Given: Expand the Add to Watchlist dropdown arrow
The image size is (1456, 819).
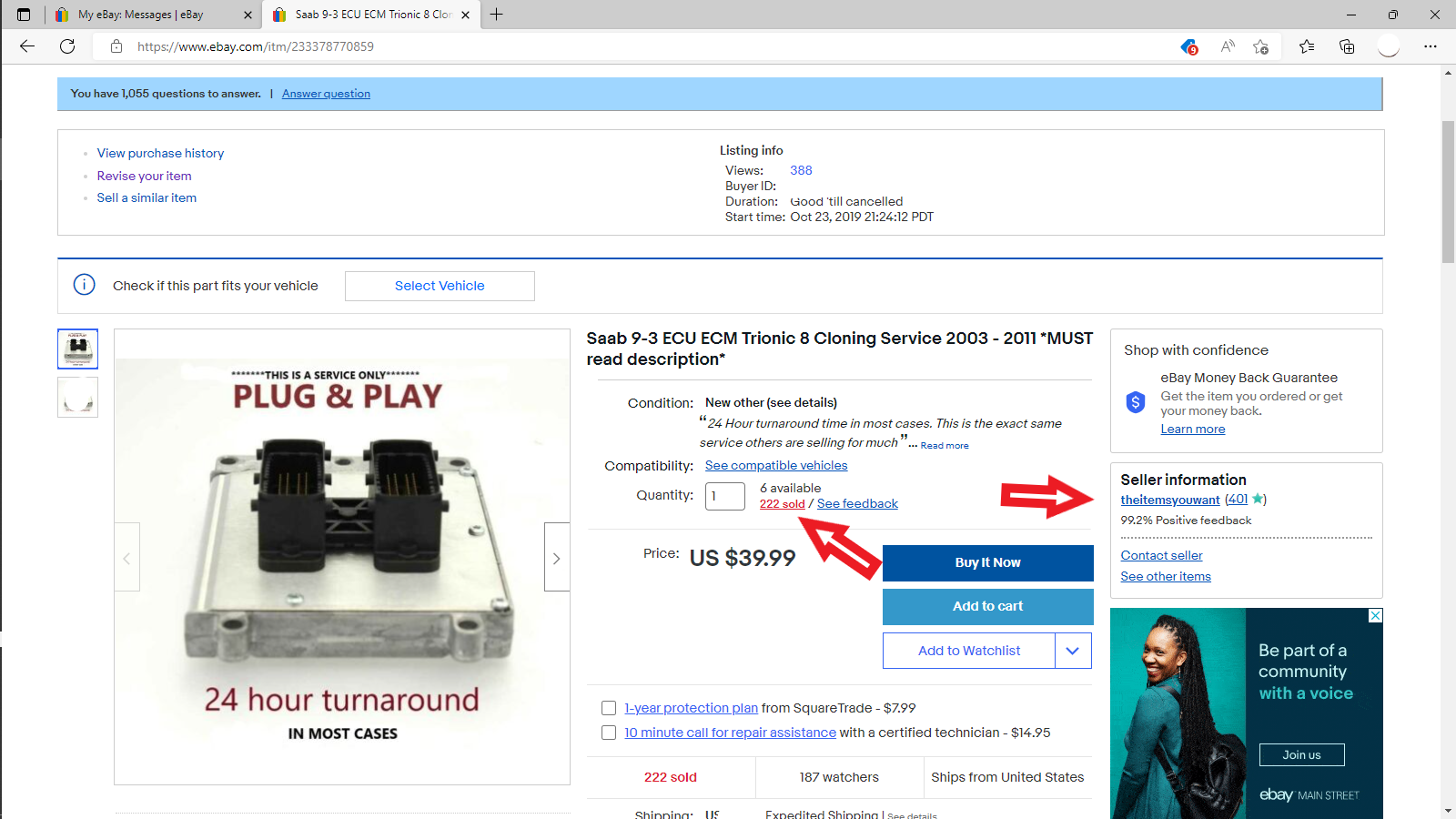Looking at the screenshot, I should click(1073, 651).
